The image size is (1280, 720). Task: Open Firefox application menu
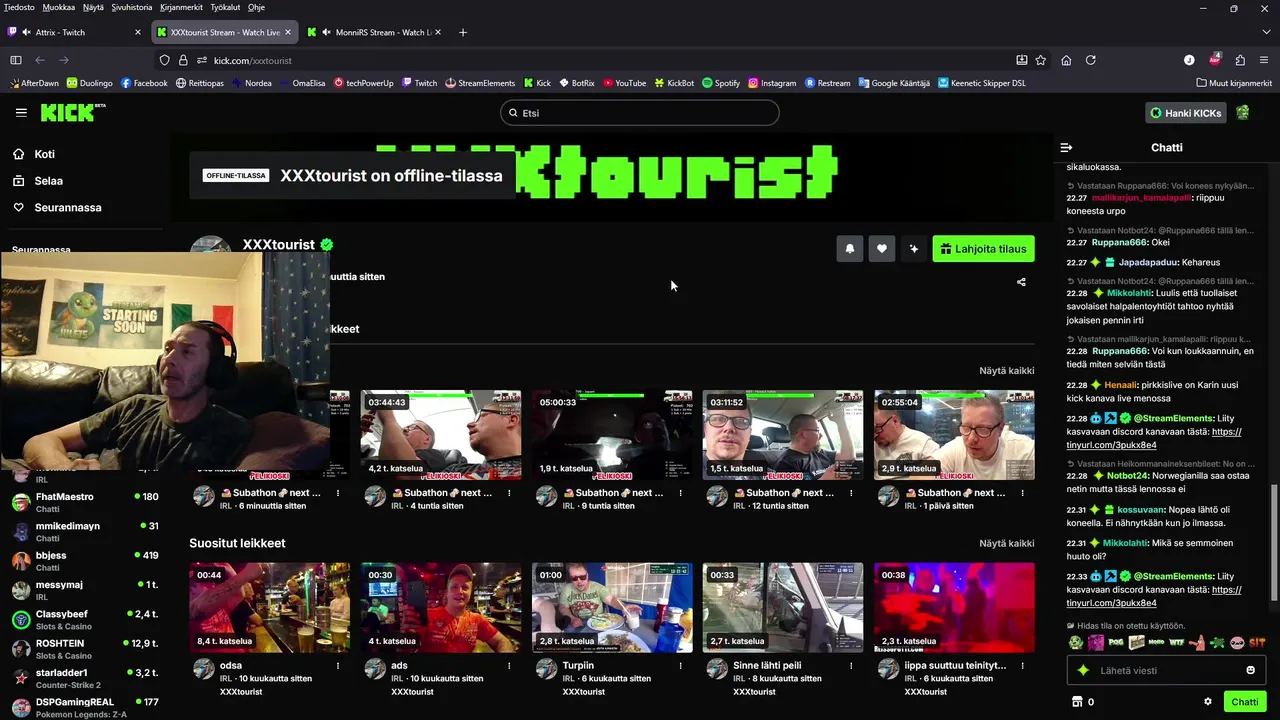coord(1265,60)
